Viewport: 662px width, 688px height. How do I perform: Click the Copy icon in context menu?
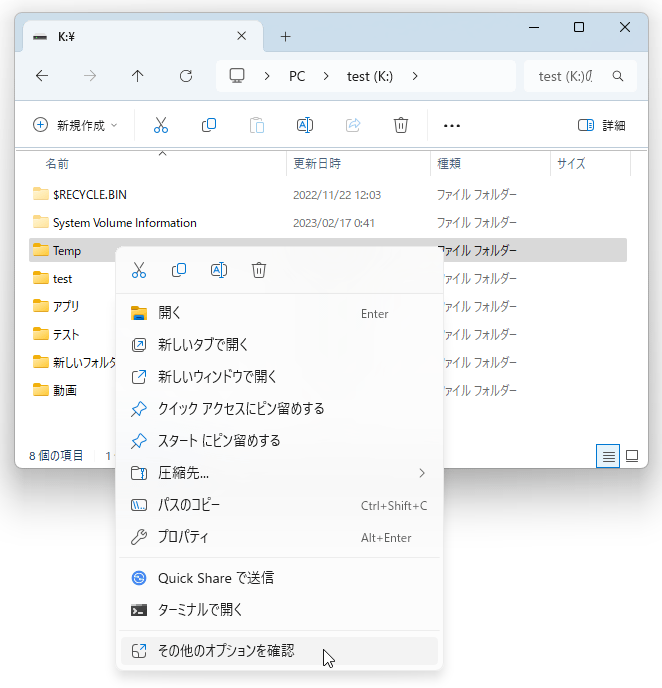[179, 270]
